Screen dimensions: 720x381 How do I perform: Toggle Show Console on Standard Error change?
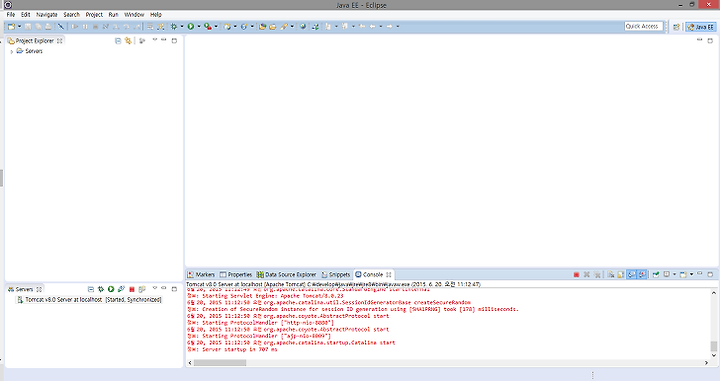(x=642, y=275)
